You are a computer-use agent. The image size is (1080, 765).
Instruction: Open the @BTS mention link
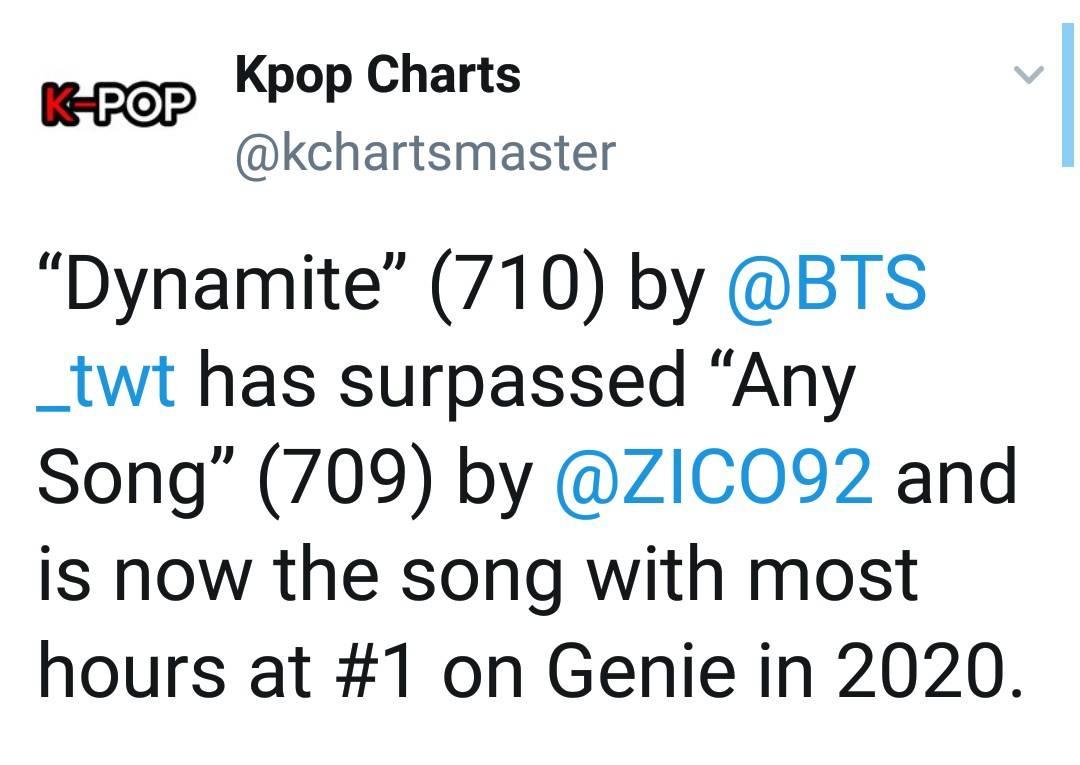coord(827,283)
